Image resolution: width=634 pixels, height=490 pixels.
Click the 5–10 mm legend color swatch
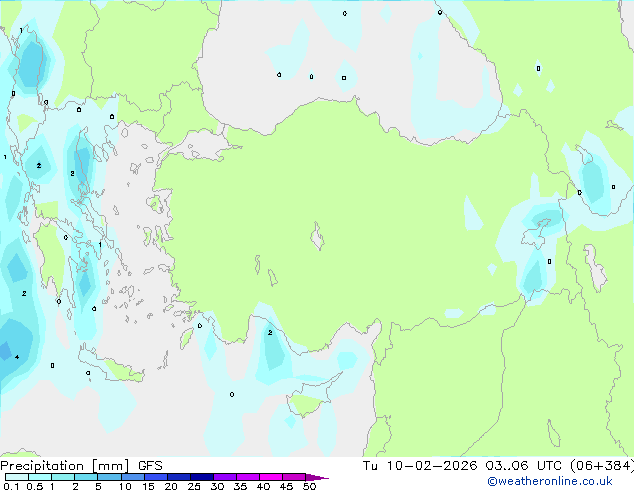109,477
